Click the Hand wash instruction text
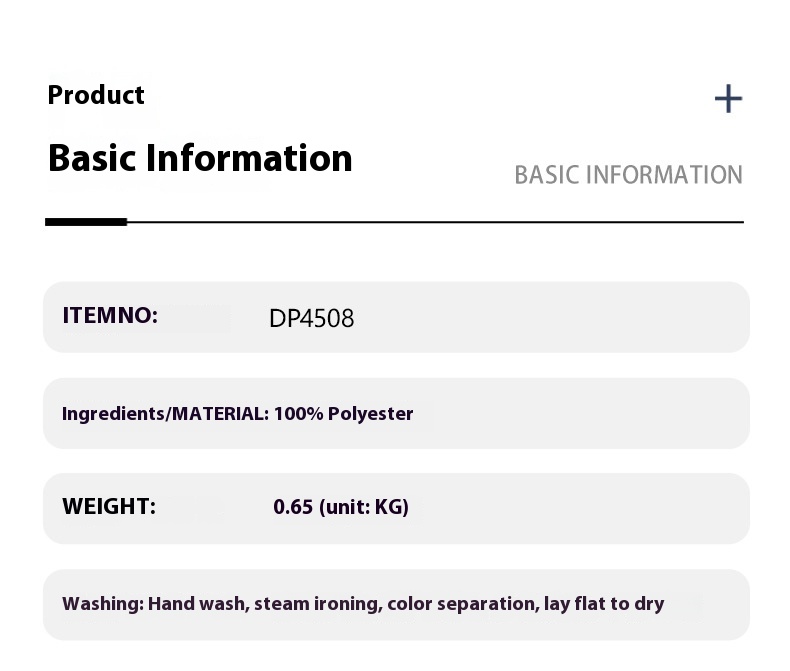Image resolution: width=790 pixels, height=671 pixels. 199,603
